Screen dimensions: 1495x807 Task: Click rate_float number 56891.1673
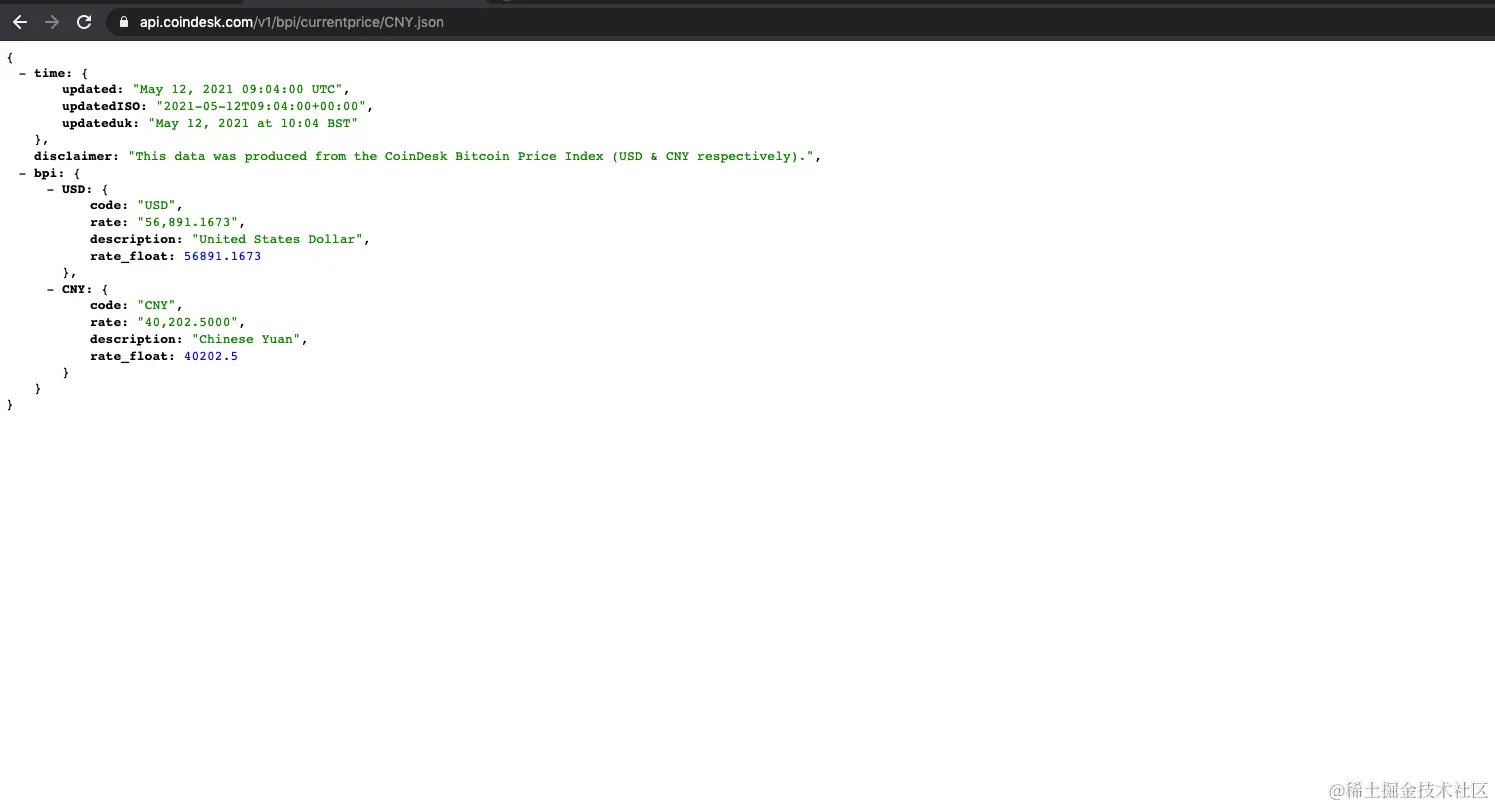222,256
